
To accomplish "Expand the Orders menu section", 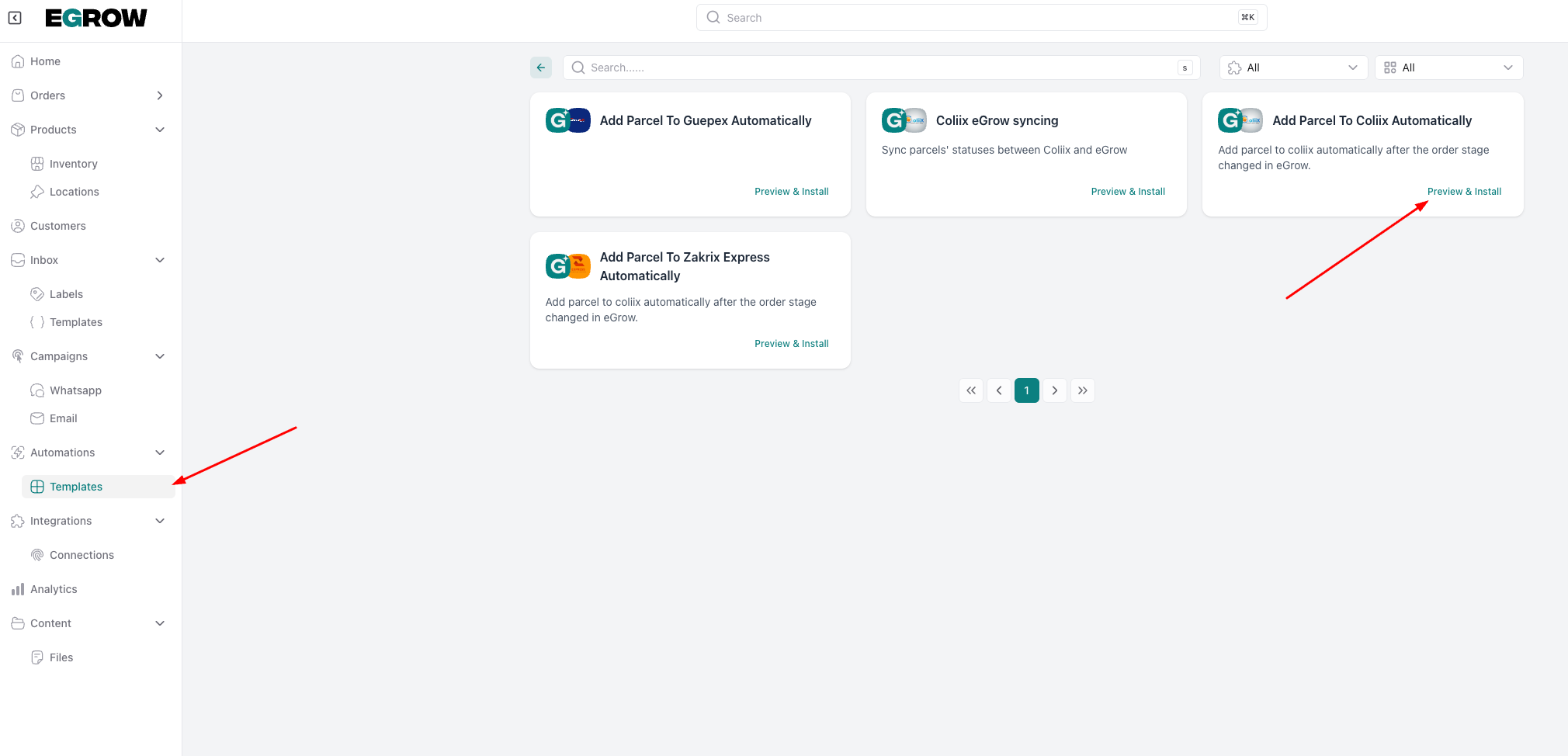I will tap(160, 95).
